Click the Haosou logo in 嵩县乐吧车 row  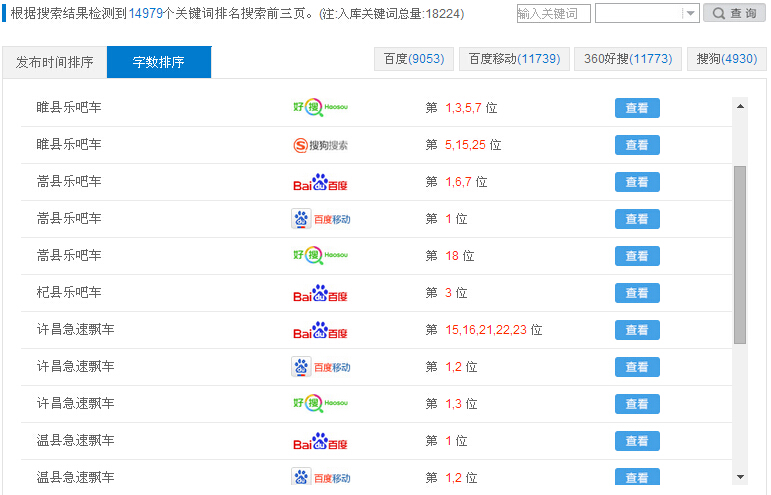(320, 256)
